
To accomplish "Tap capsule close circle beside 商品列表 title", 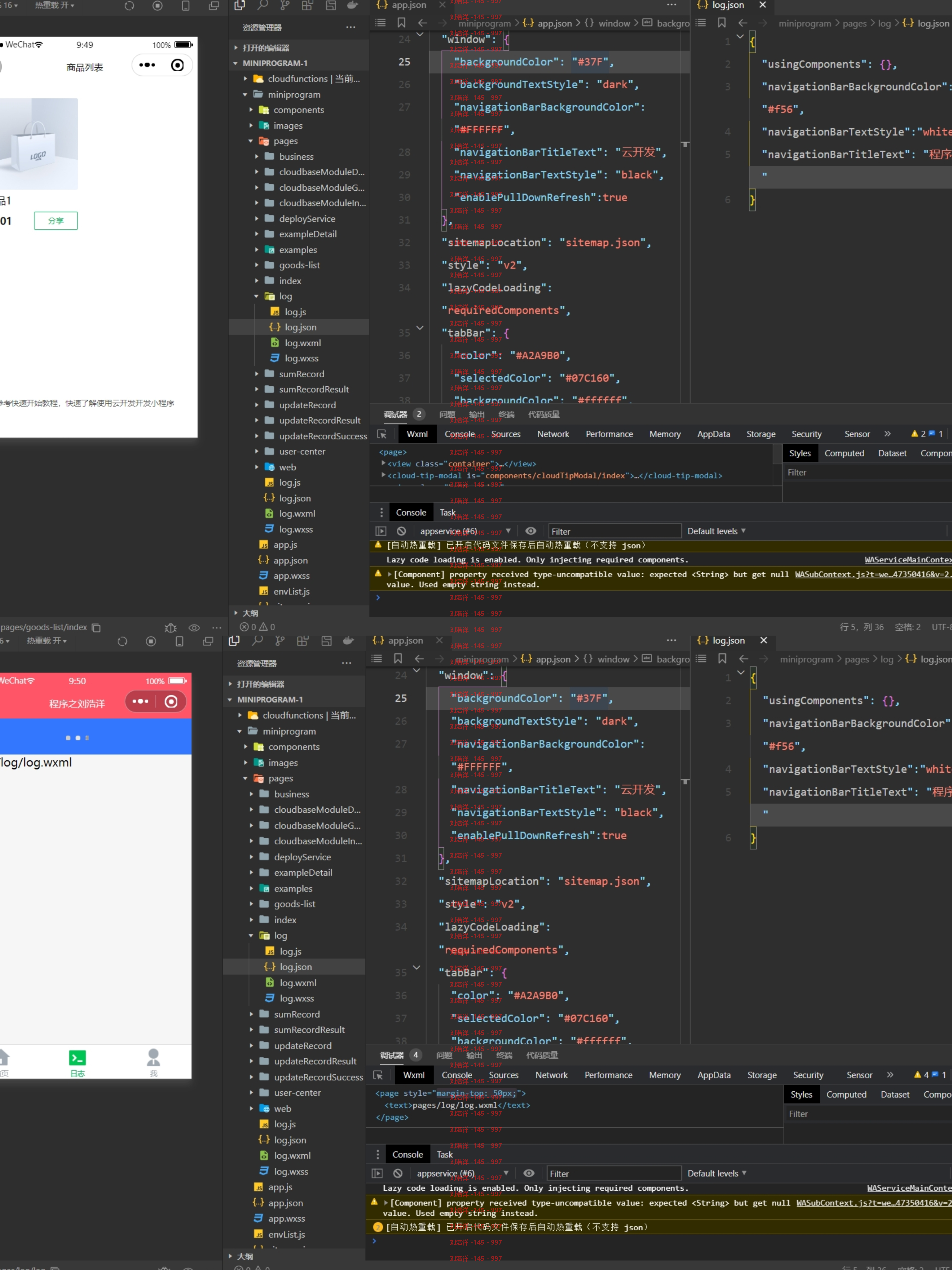I will click(x=177, y=65).
